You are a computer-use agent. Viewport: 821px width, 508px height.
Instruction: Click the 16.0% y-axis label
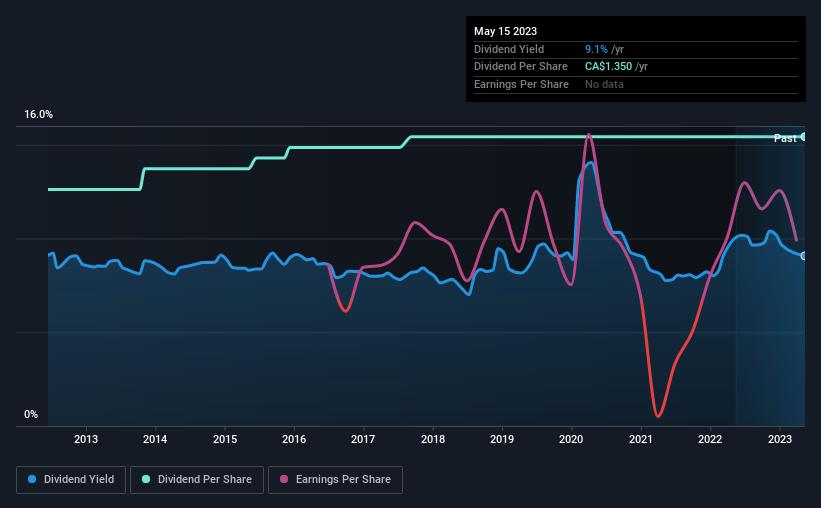(38, 115)
